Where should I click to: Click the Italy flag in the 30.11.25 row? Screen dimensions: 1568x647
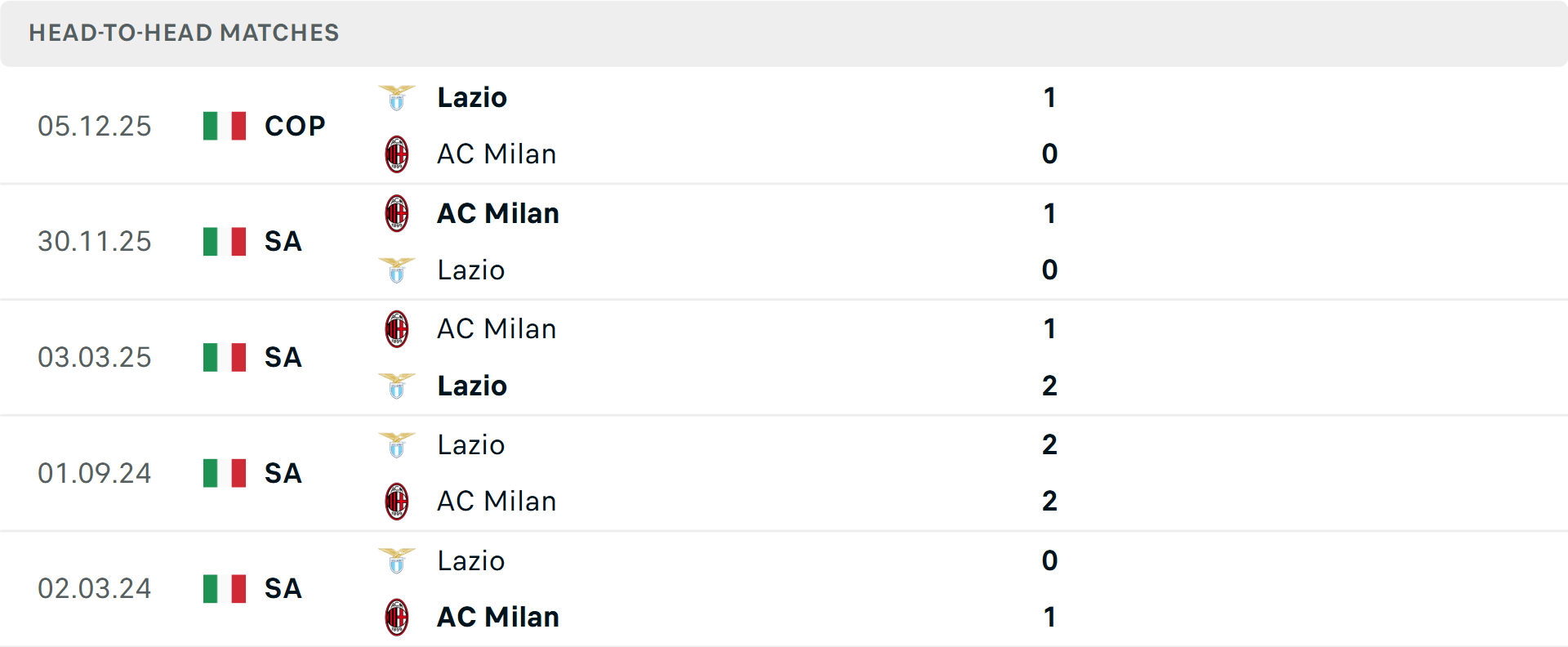tap(224, 242)
